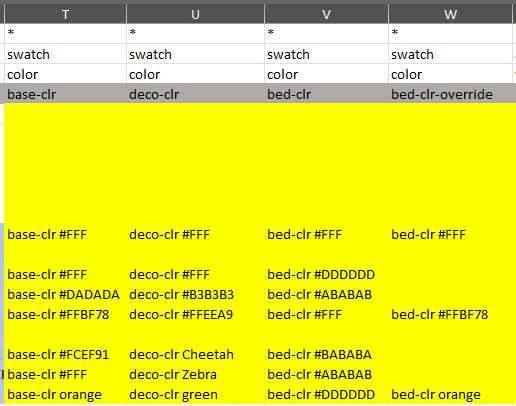The width and height of the screenshot is (516, 406).
Task: Click the deco-clr header cell
Action: (195, 94)
